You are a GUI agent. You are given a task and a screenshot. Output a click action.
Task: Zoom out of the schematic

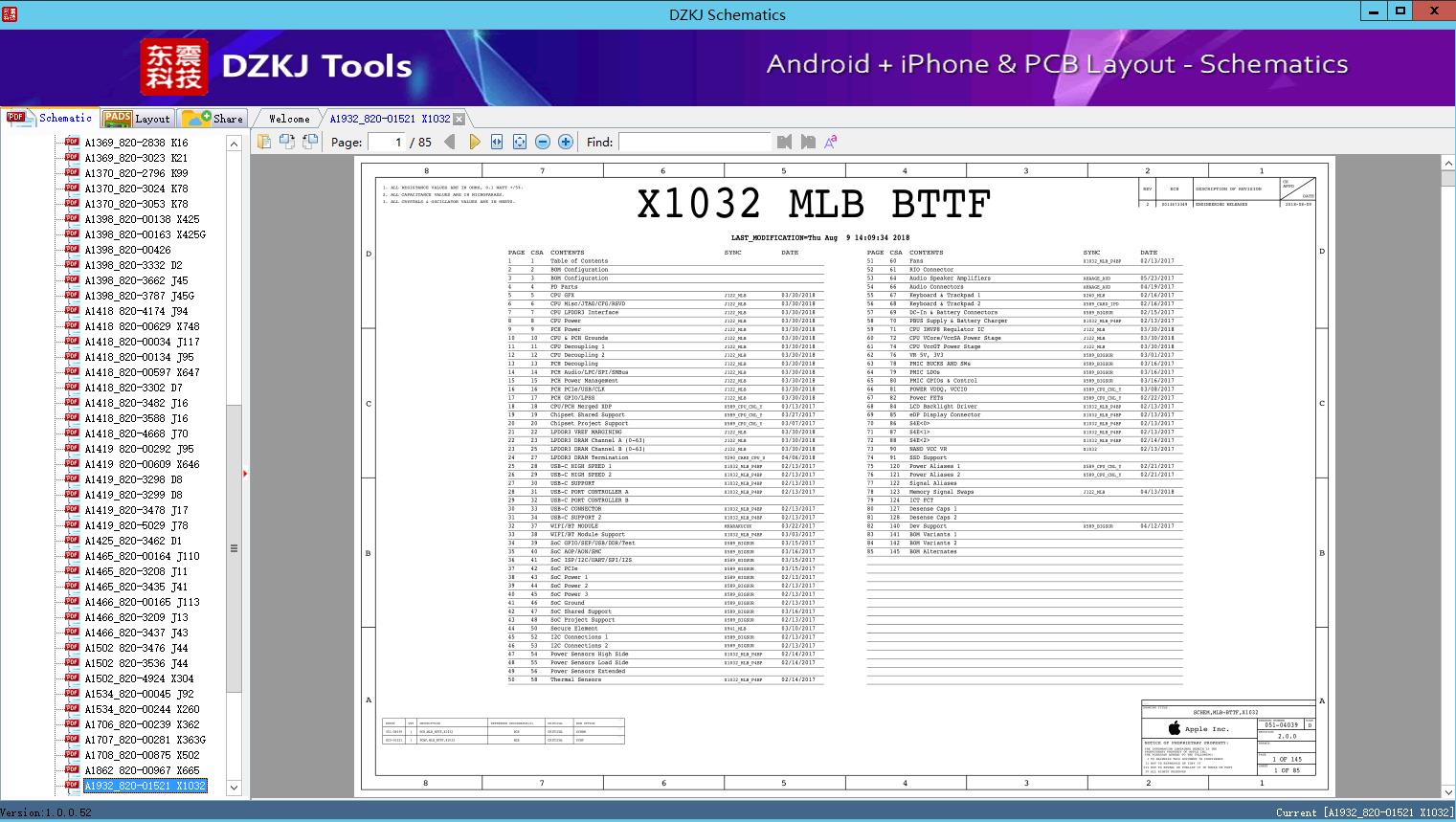pos(543,142)
